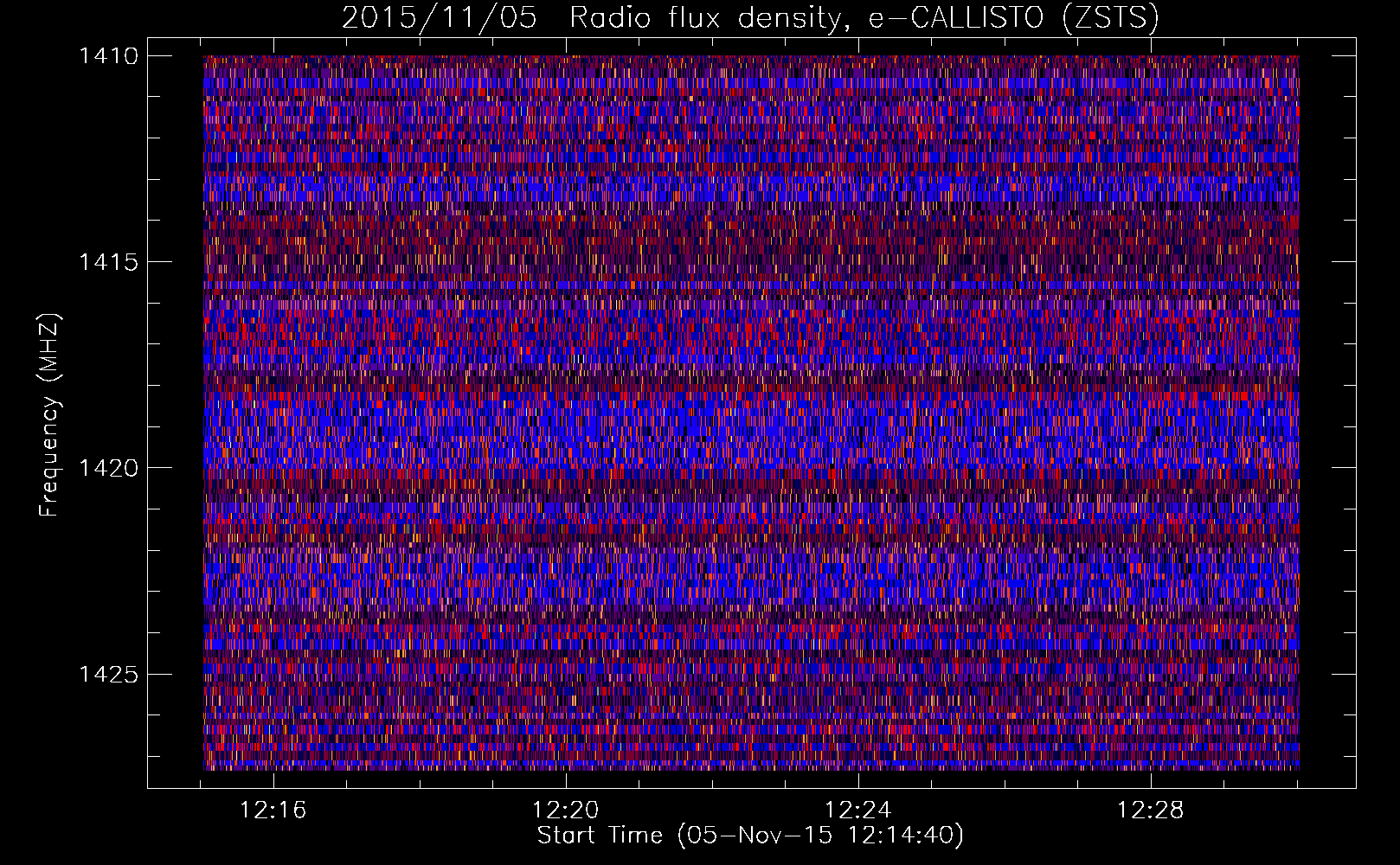Click inside the radio spectrogram plot area

[751, 413]
